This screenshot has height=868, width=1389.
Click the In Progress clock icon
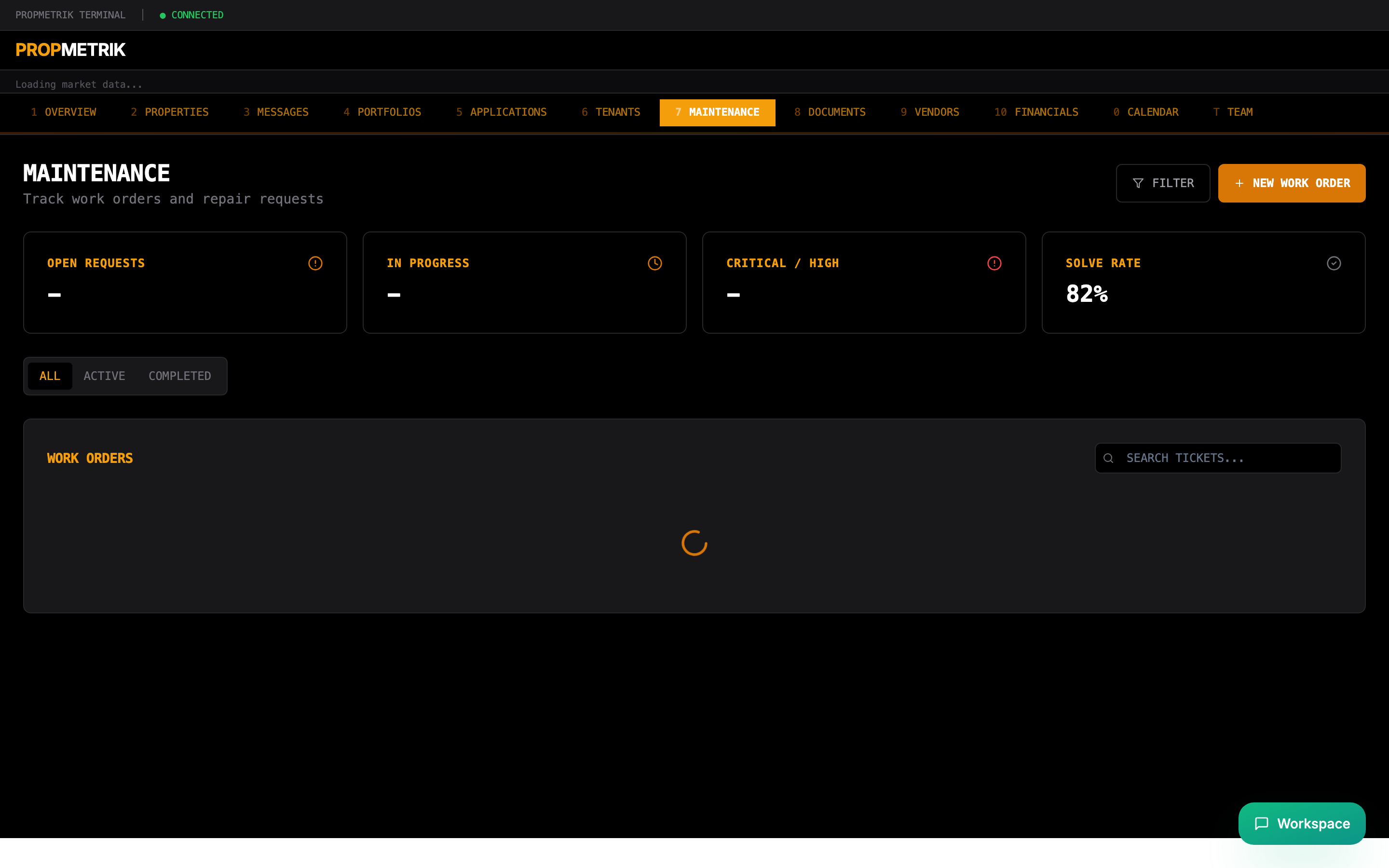coord(655,263)
